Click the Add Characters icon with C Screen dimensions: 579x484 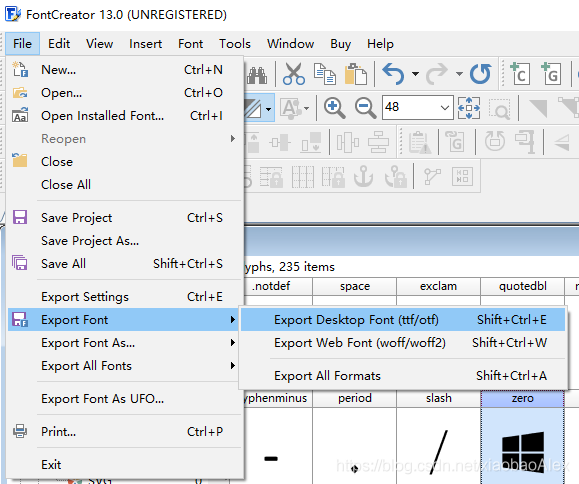(x=520, y=73)
